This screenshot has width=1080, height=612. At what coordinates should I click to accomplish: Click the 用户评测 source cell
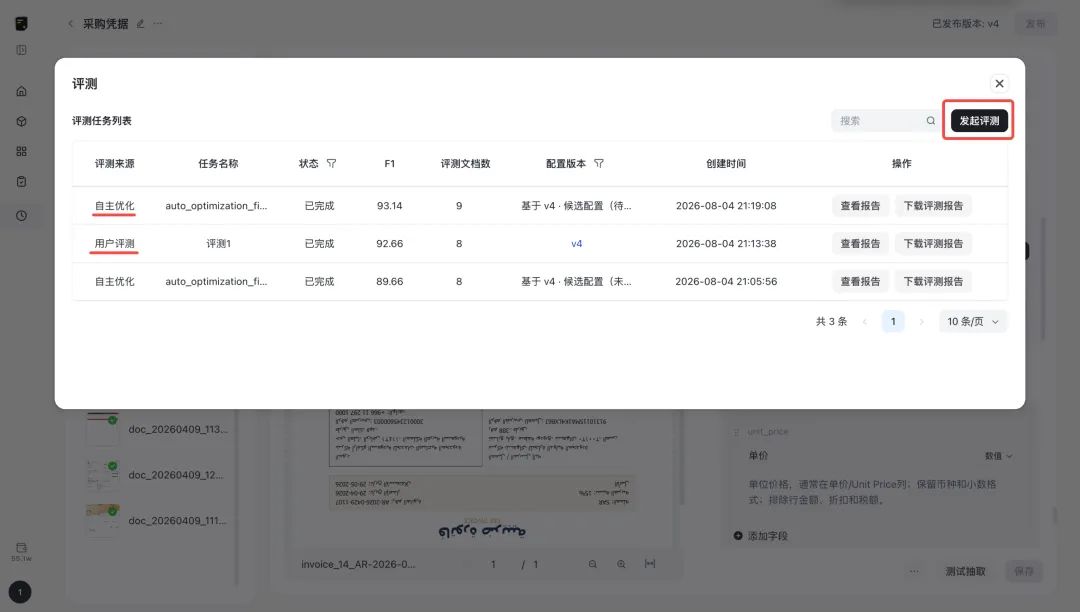tap(114, 244)
